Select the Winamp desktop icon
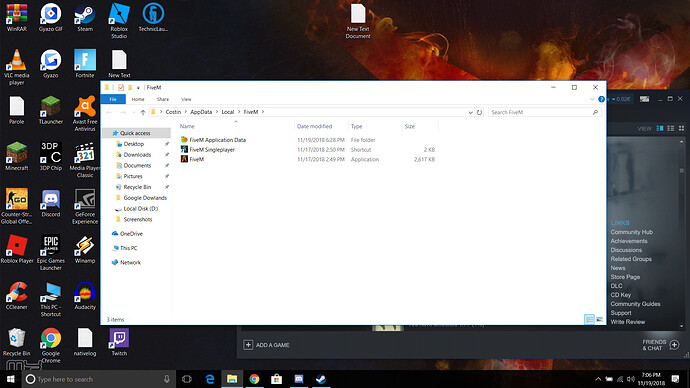690x388 pixels. pyautogui.click(x=85, y=249)
